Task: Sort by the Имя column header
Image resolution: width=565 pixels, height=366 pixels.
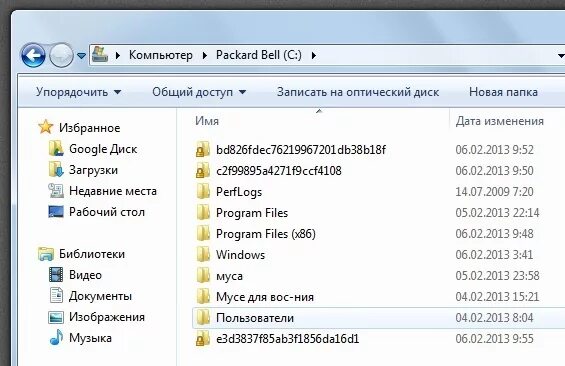Action: pos(207,121)
